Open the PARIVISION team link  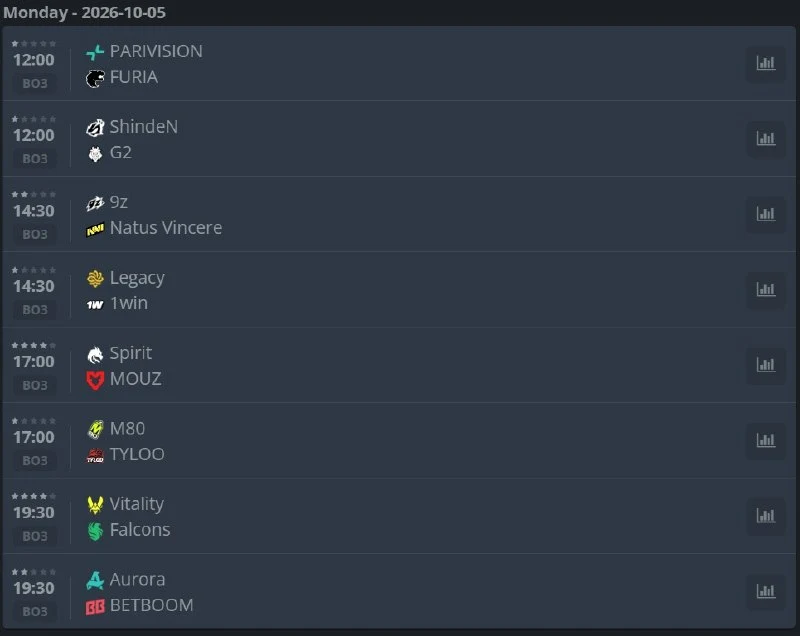156,52
